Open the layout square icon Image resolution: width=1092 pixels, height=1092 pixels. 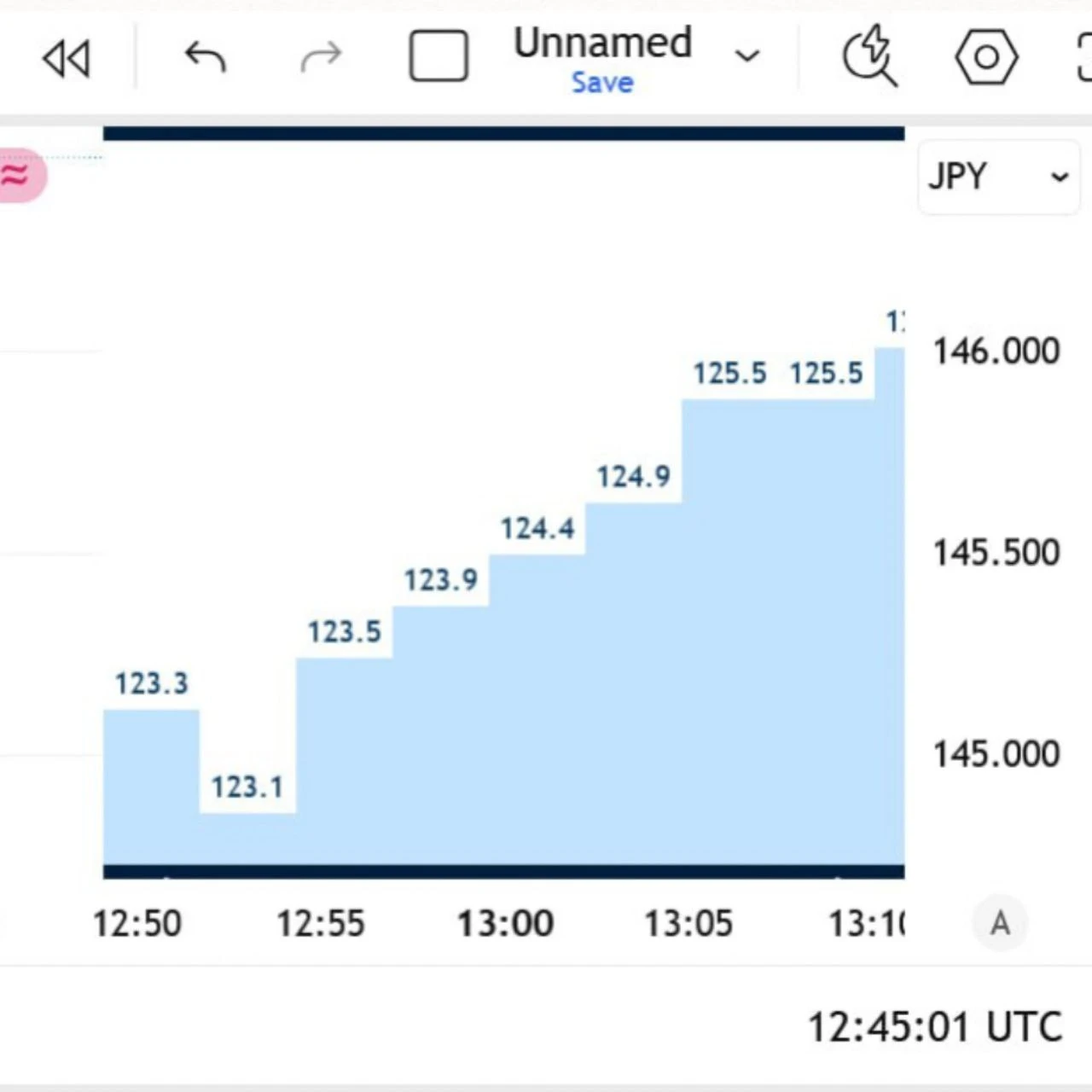click(x=439, y=56)
